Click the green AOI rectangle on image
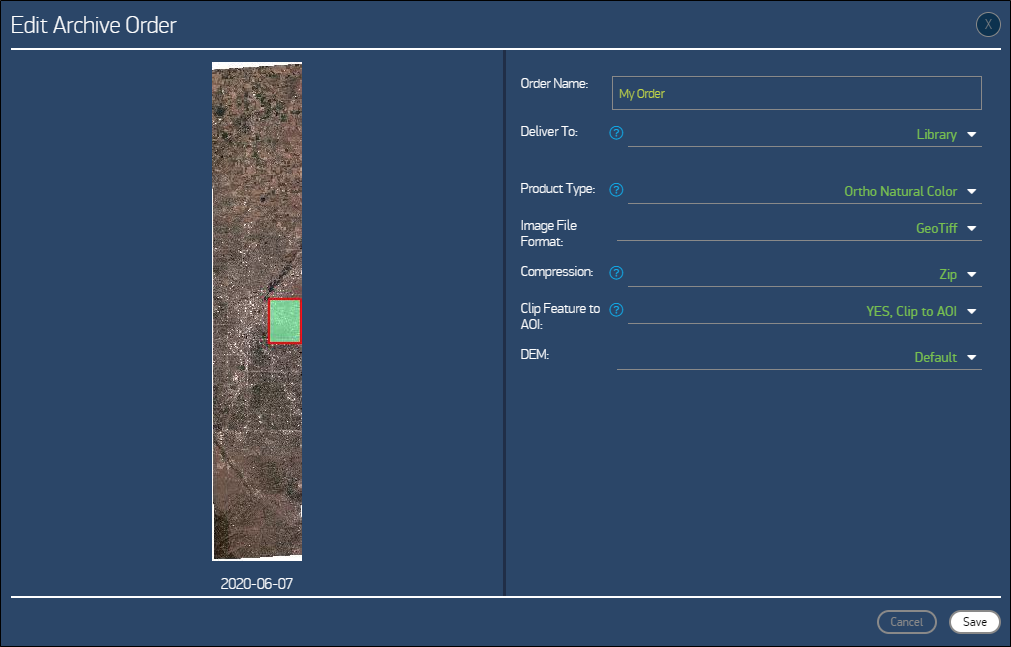Screen dimensions: 1011x647 tap(285, 321)
